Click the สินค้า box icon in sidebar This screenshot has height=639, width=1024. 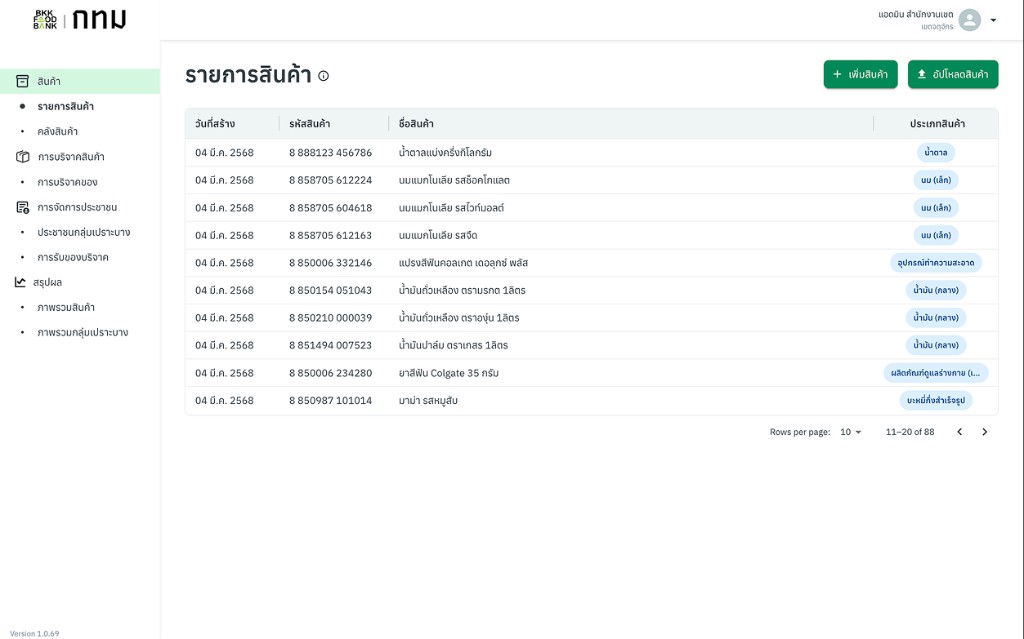(x=22, y=81)
